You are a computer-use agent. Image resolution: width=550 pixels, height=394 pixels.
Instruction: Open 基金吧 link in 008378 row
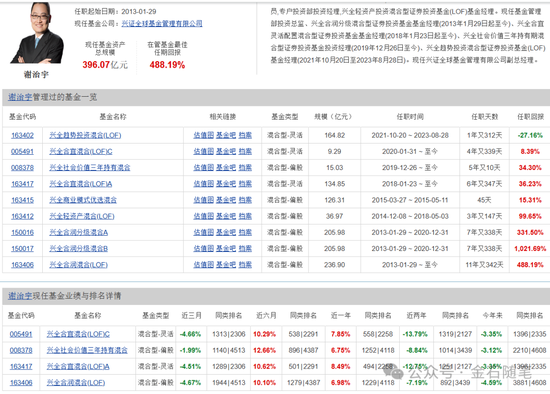226,168
